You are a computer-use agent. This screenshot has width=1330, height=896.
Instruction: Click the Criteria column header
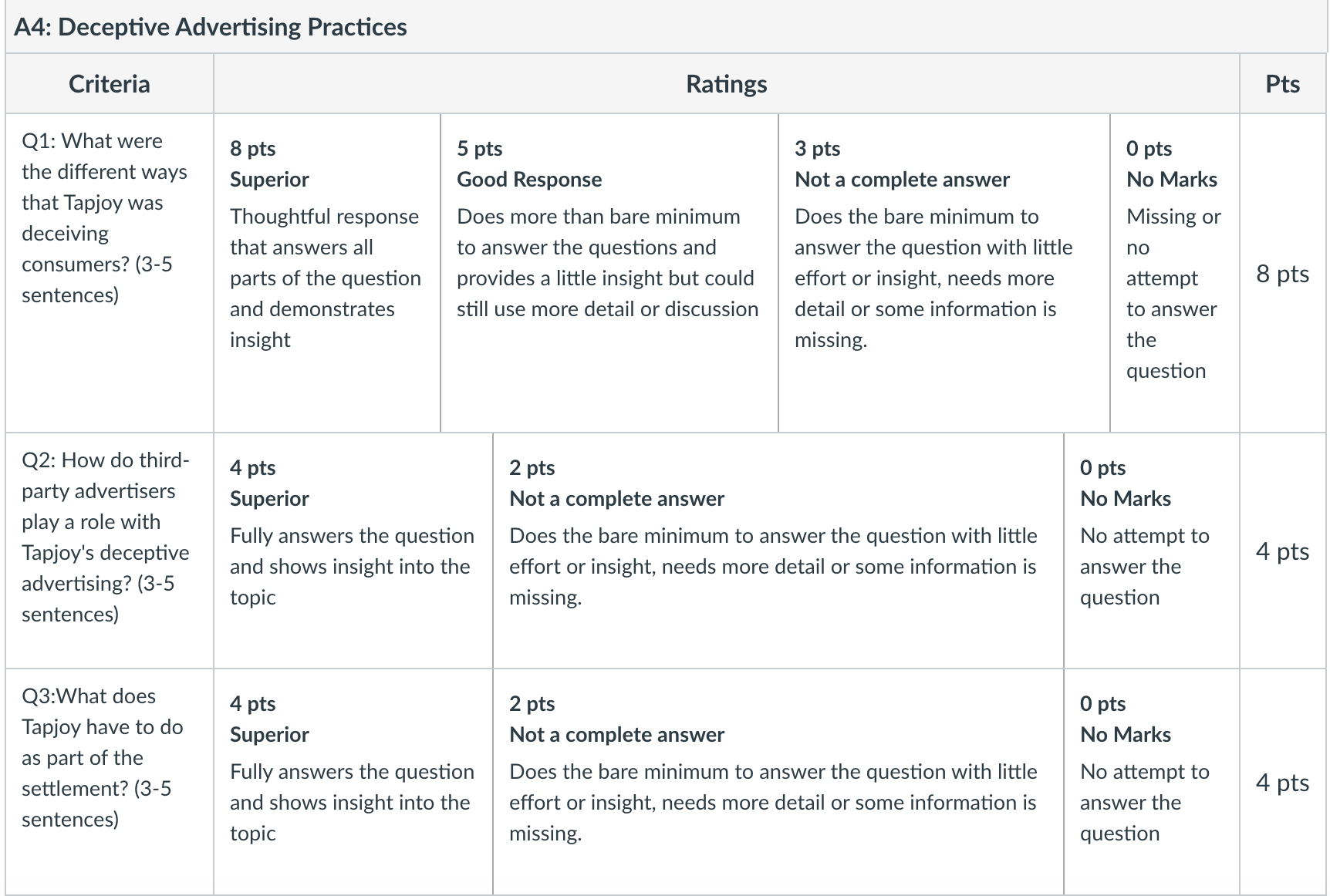[x=110, y=83]
